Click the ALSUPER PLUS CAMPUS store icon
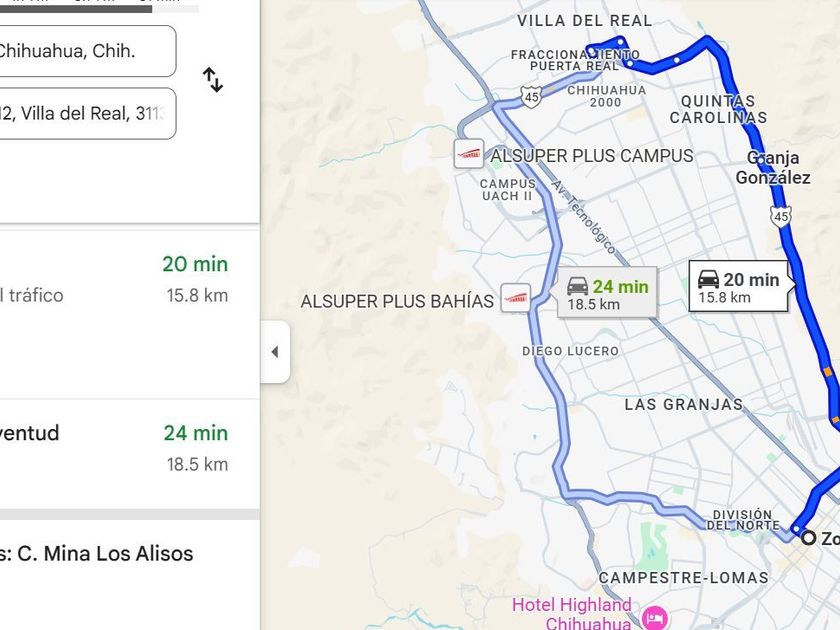This screenshot has width=840, height=630. 469,154
